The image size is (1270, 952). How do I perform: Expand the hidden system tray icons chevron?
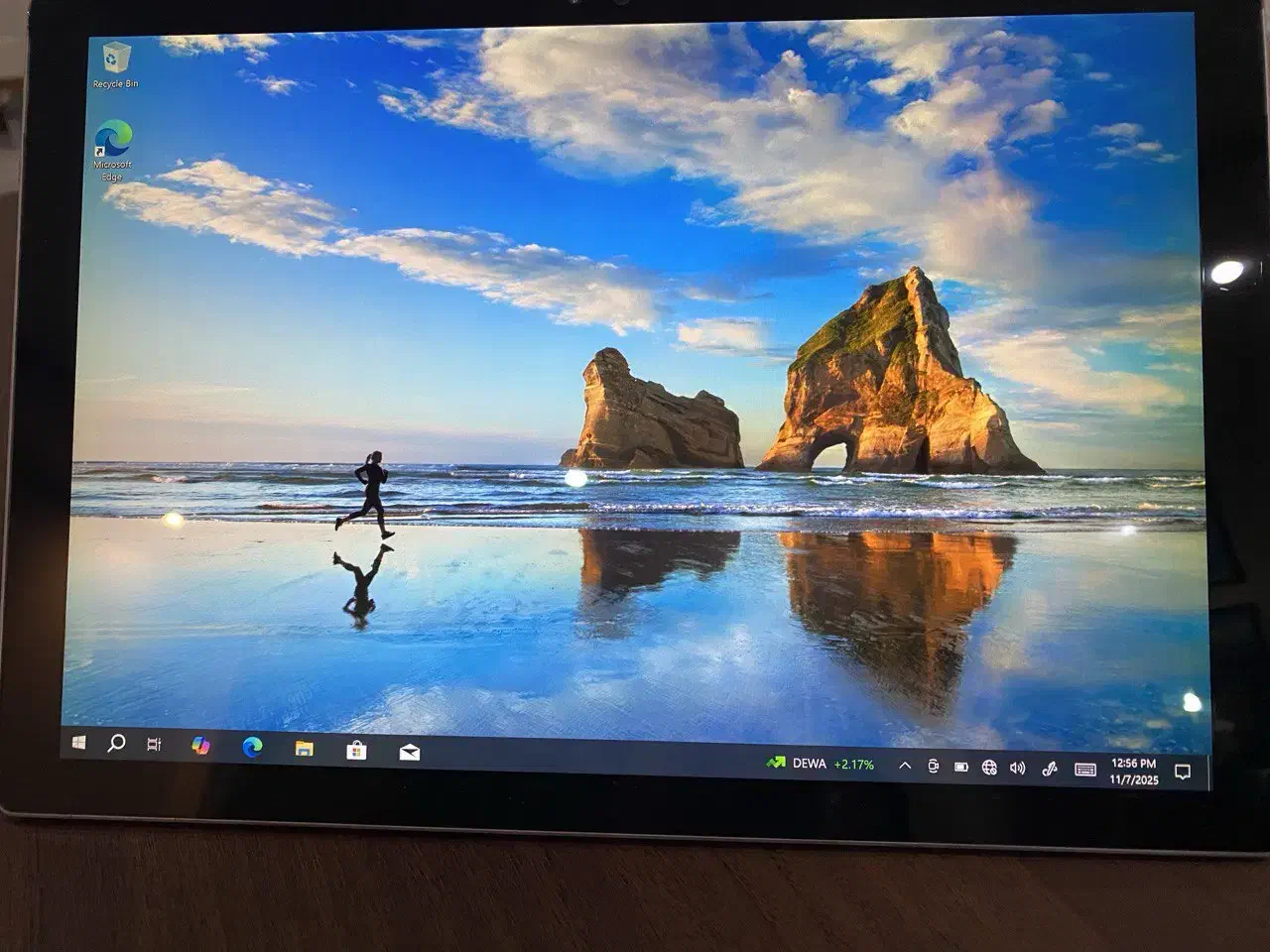(905, 766)
